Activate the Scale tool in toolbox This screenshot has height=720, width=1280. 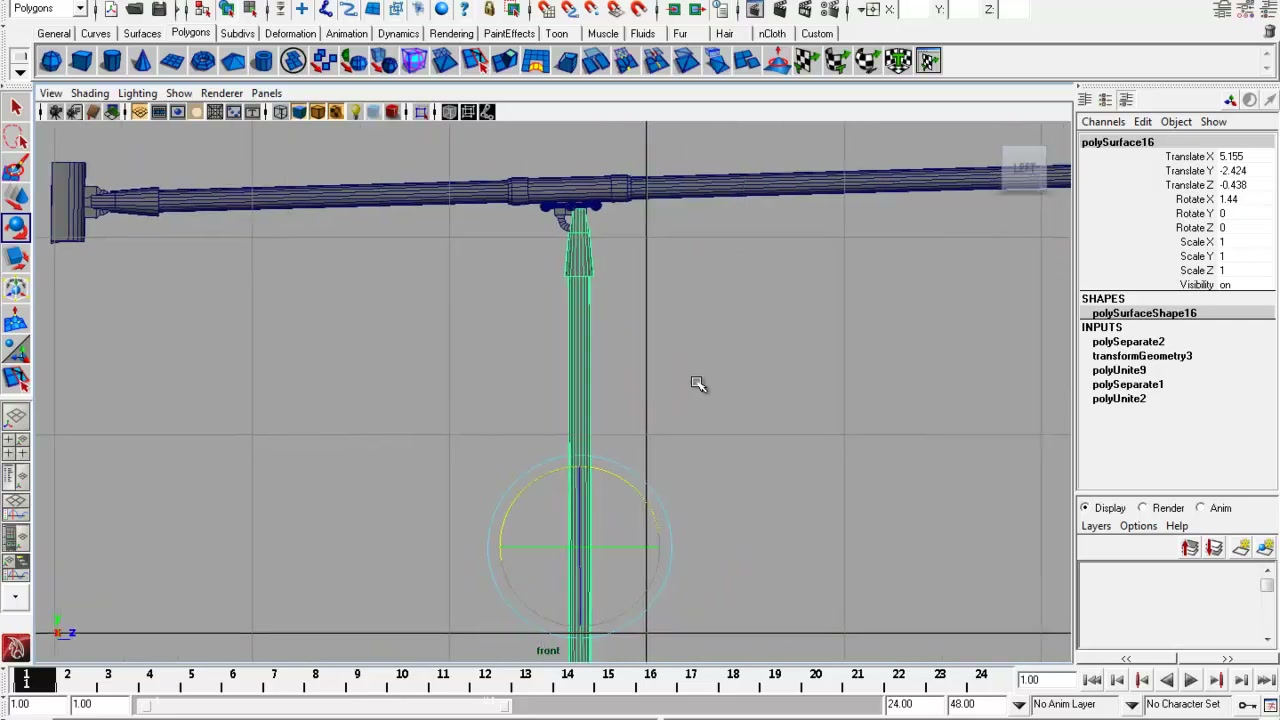[x=16, y=258]
